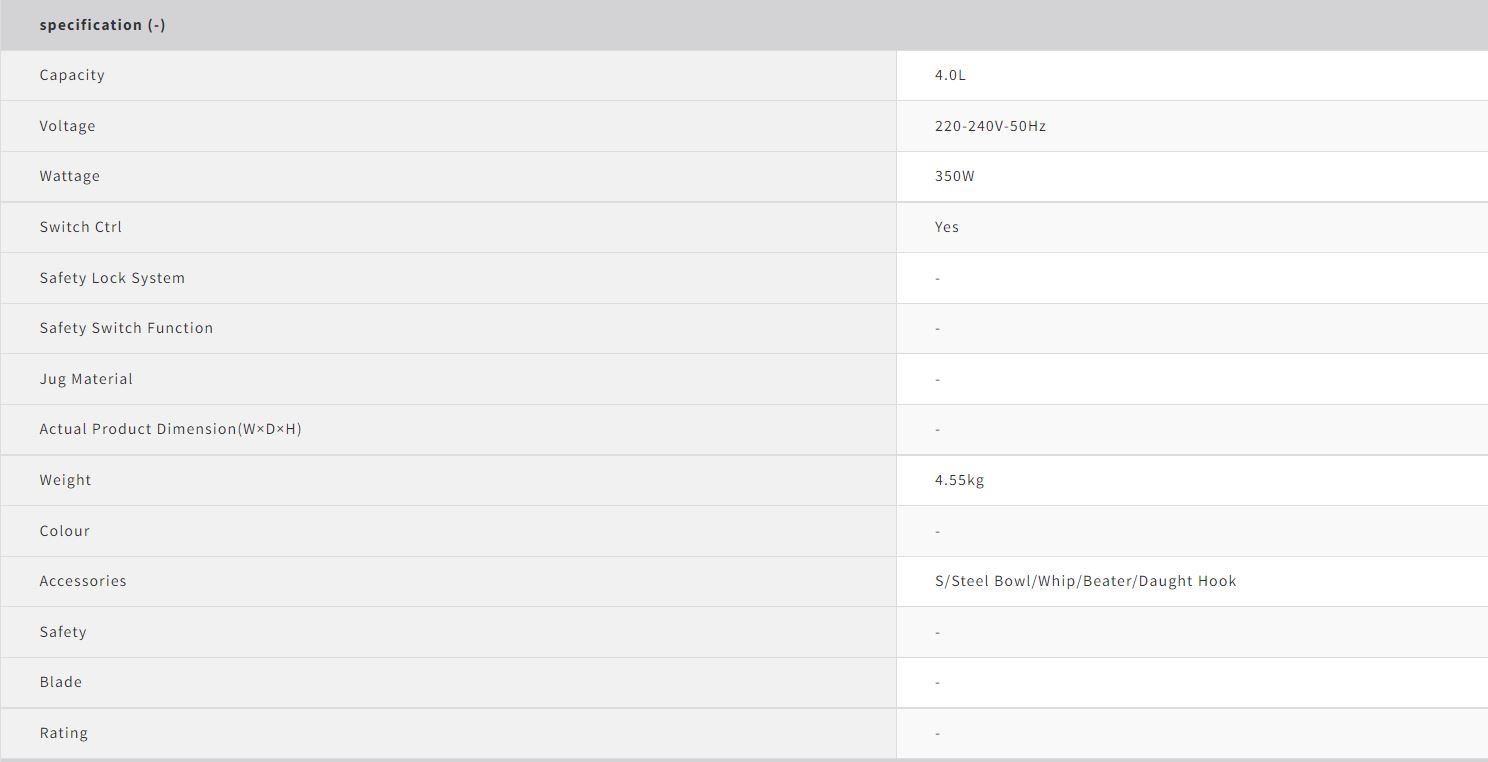Click the Capacity row label
The image size is (1488, 762).
[x=72, y=75]
